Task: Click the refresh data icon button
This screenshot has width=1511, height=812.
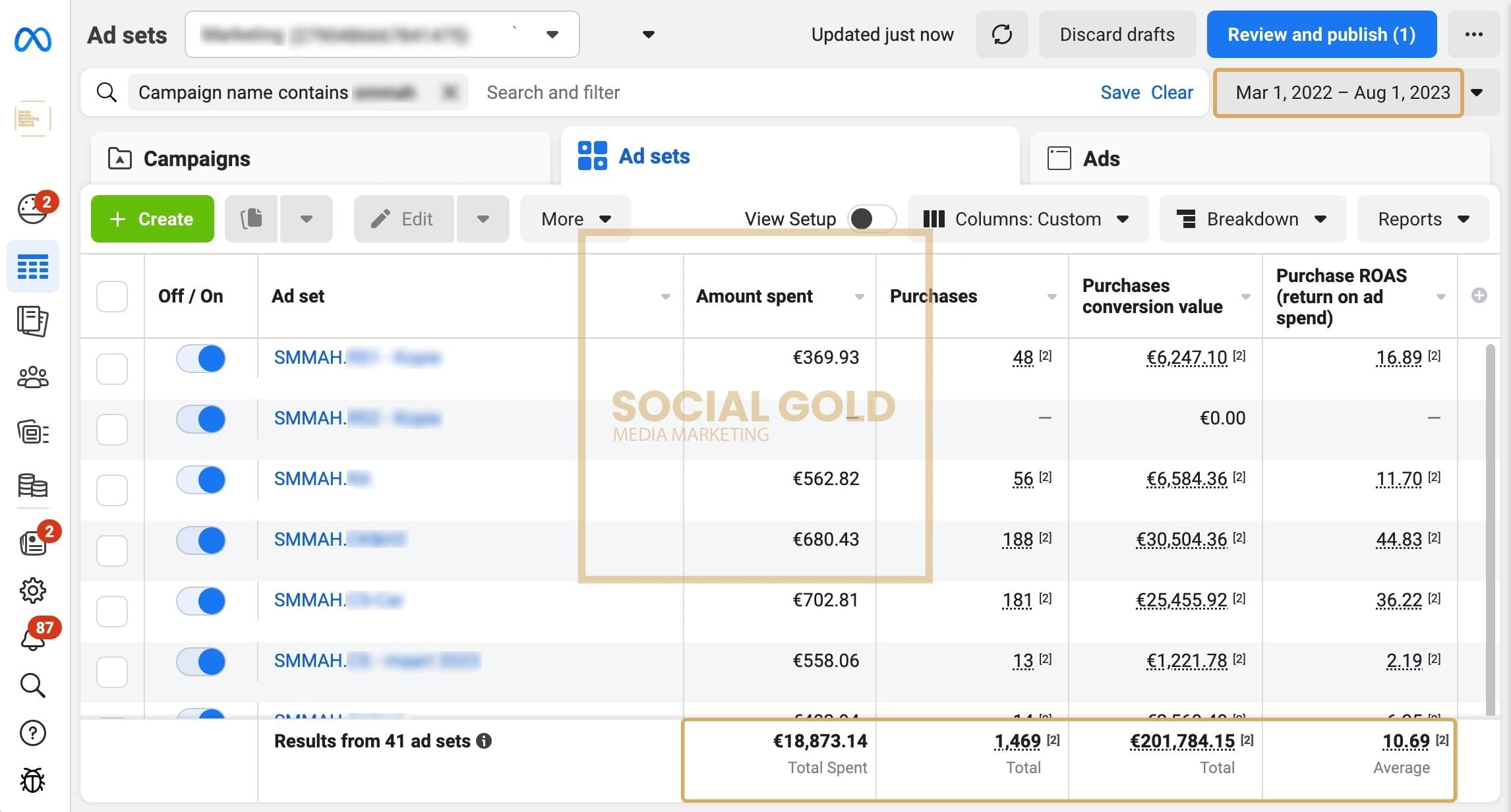Action: click(1002, 34)
